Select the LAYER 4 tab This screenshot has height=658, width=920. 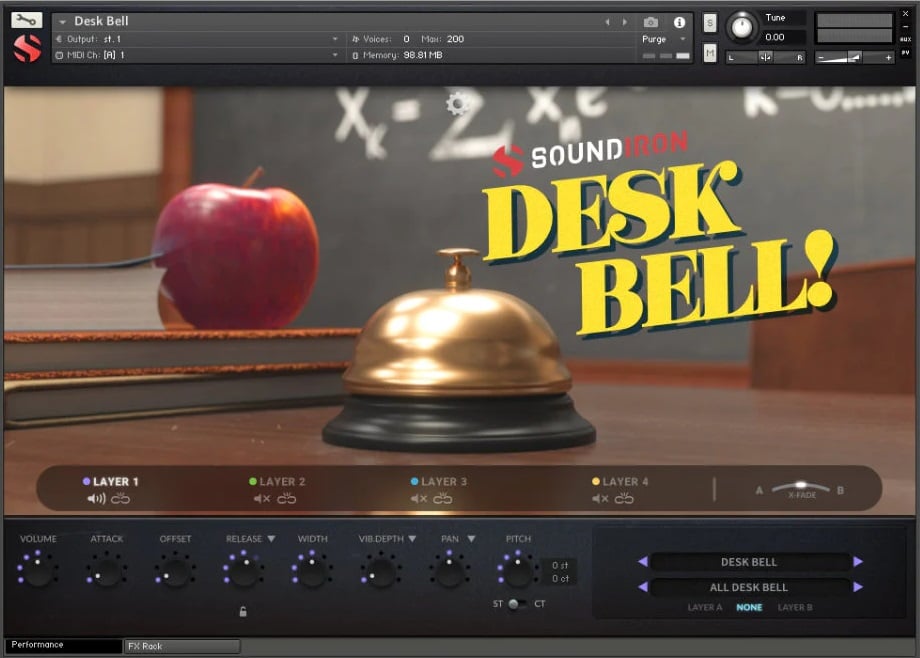tap(620, 482)
